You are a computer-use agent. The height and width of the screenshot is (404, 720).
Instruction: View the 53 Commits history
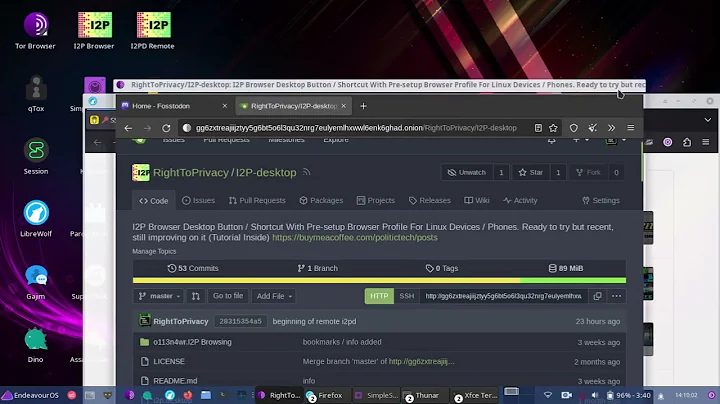tap(193, 268)
